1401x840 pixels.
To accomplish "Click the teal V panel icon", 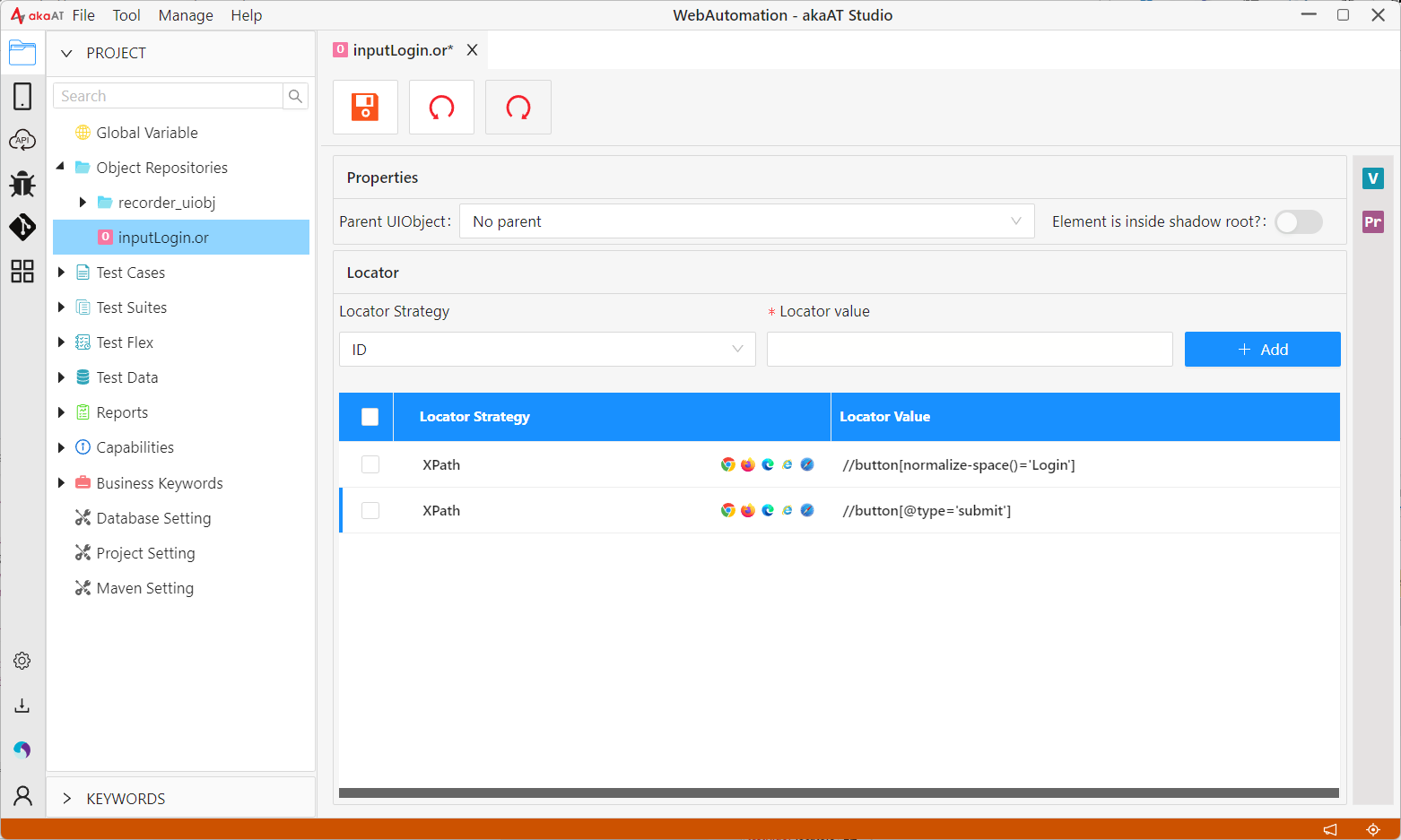I will click(x=1372, y=178).
